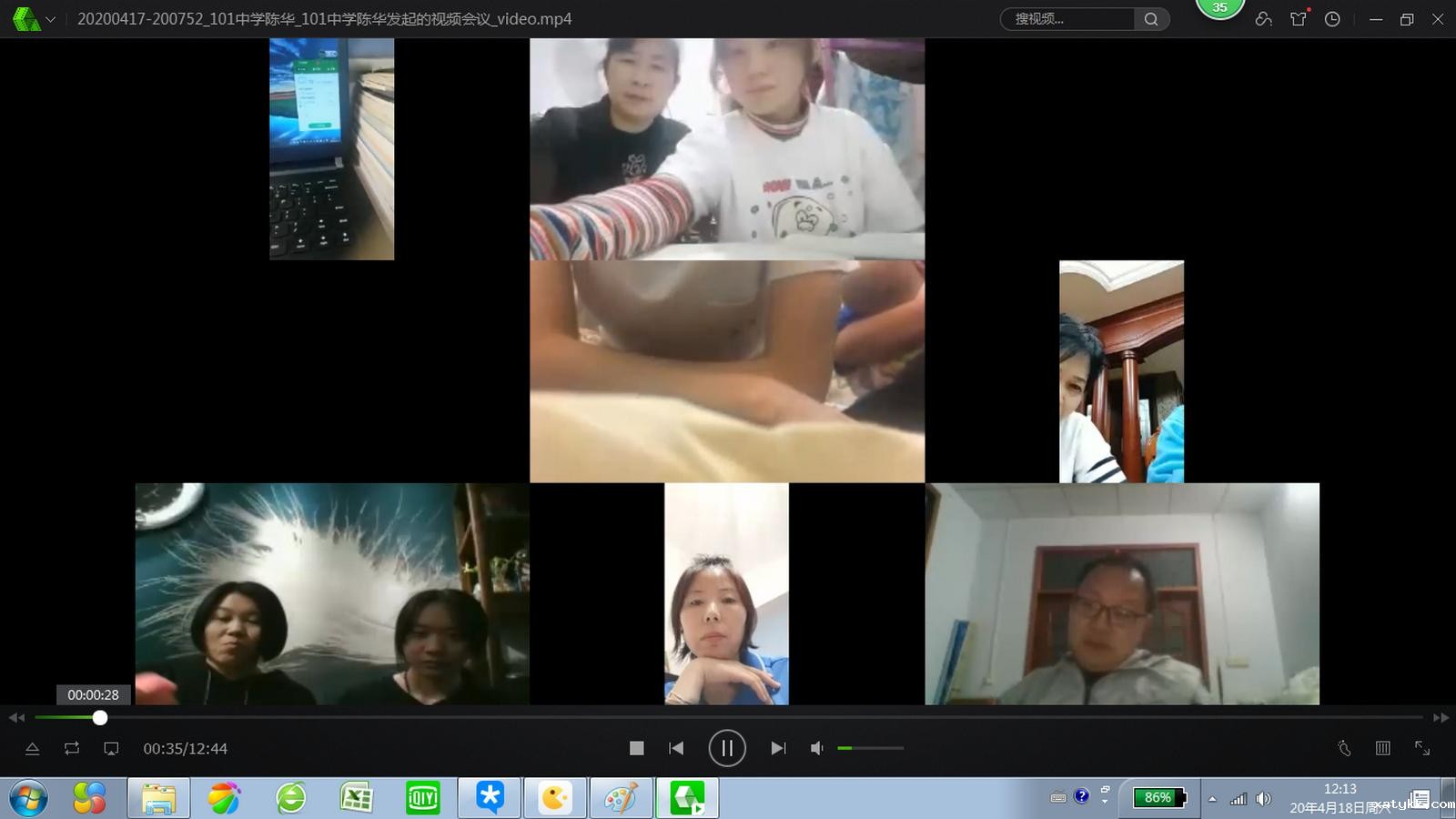1456x819 pixels.
Task: Click the green 35 badge at top
Action: pos(1219,8)
